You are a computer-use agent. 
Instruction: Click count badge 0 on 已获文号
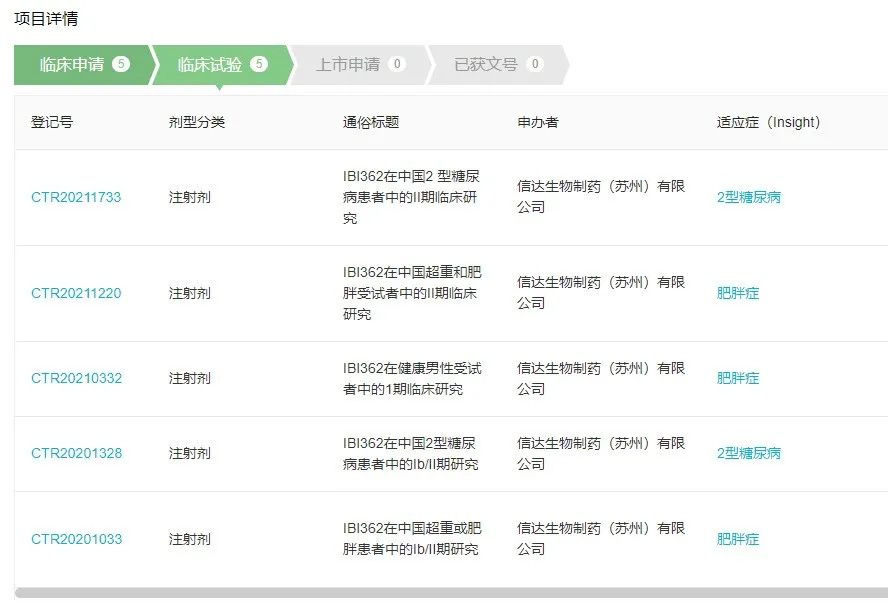pyautogui.click(x=535, y=65)
